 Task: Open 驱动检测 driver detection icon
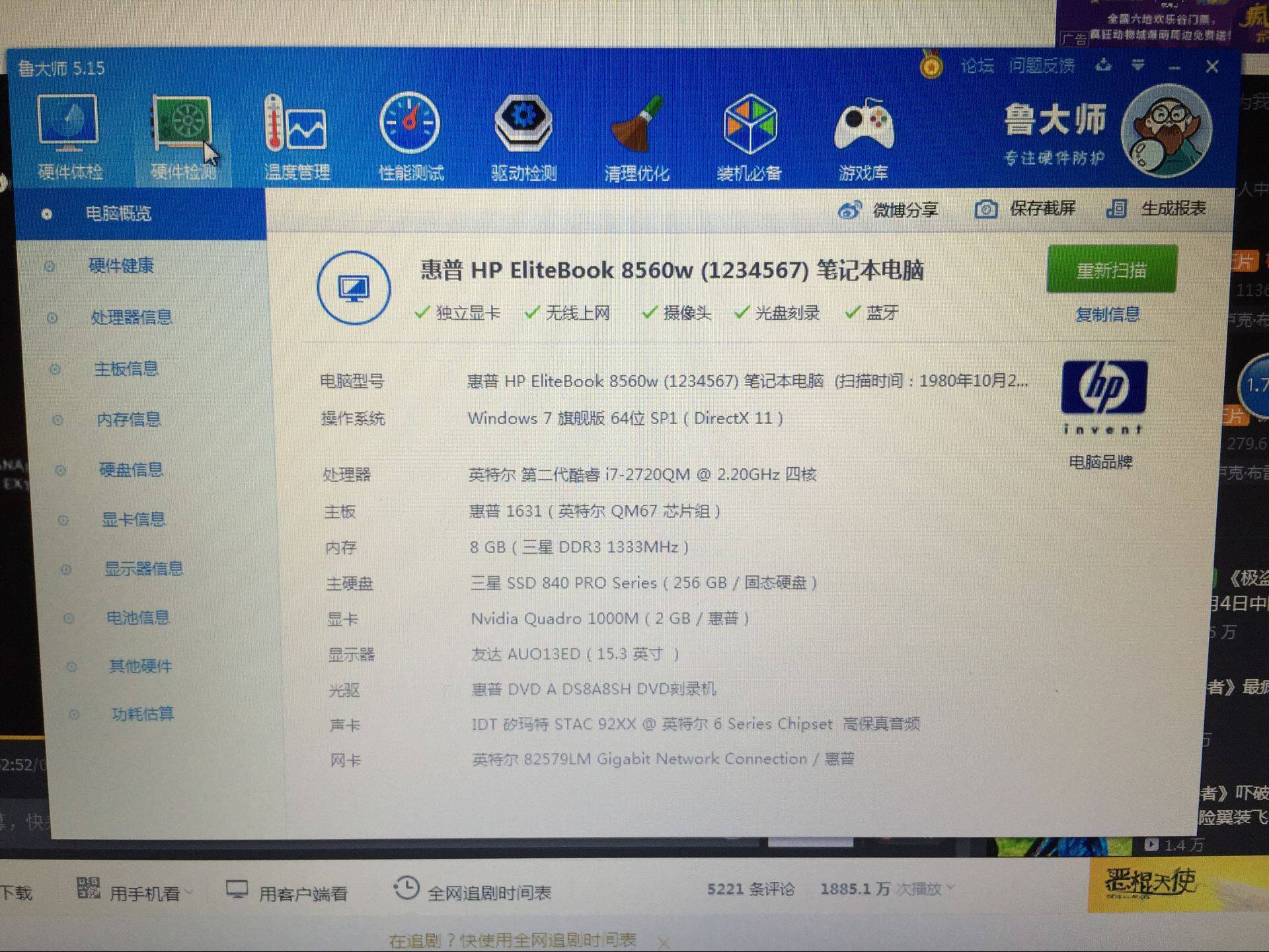[x=523, y=124]
